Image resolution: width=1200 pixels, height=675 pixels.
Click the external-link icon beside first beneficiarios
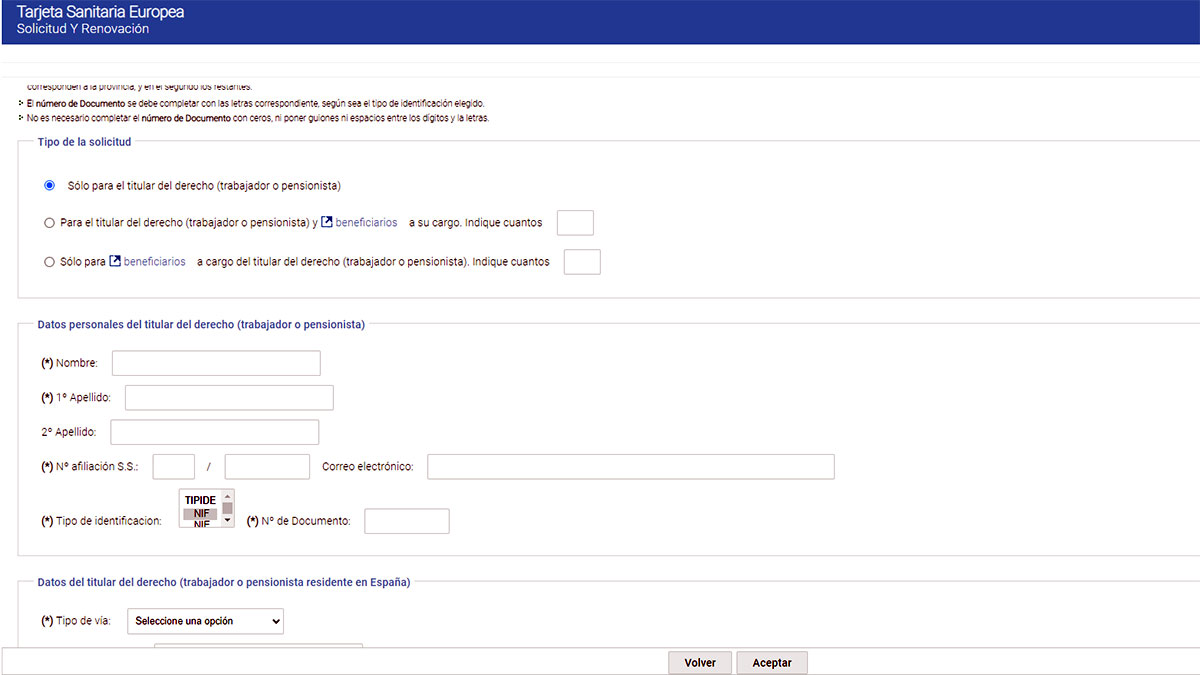pyautogui.click(x=327, y=222)
